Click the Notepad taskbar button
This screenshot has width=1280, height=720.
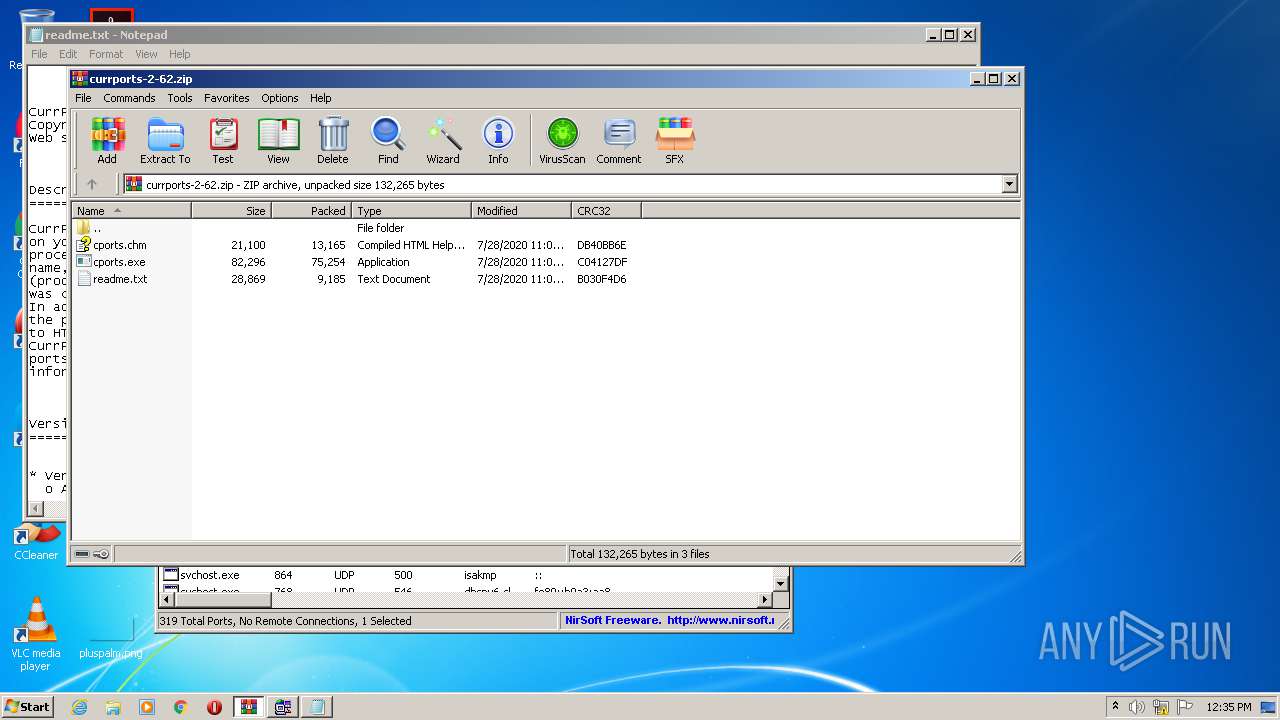pos(317,707)
